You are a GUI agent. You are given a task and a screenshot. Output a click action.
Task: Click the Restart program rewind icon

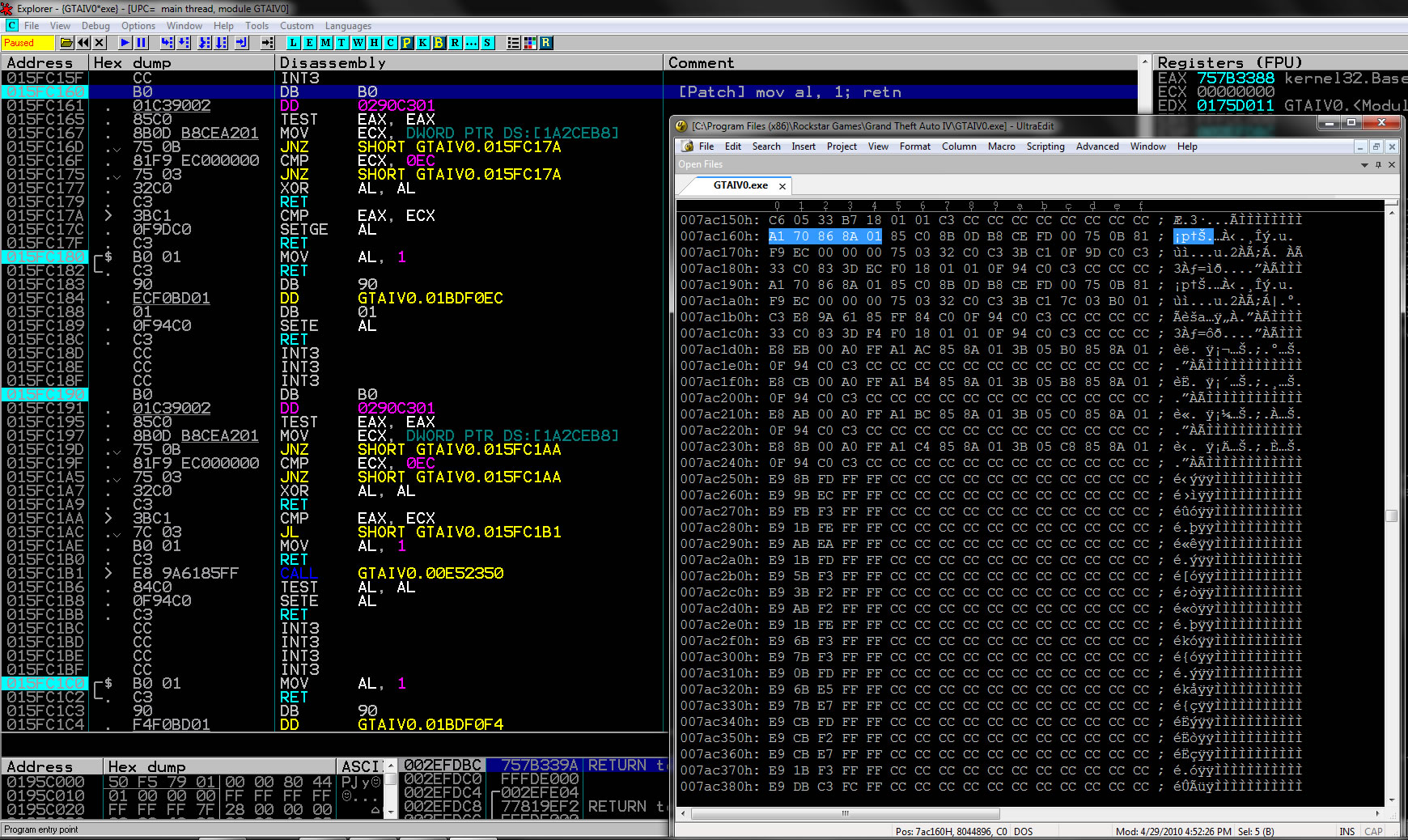pos(83,43)
